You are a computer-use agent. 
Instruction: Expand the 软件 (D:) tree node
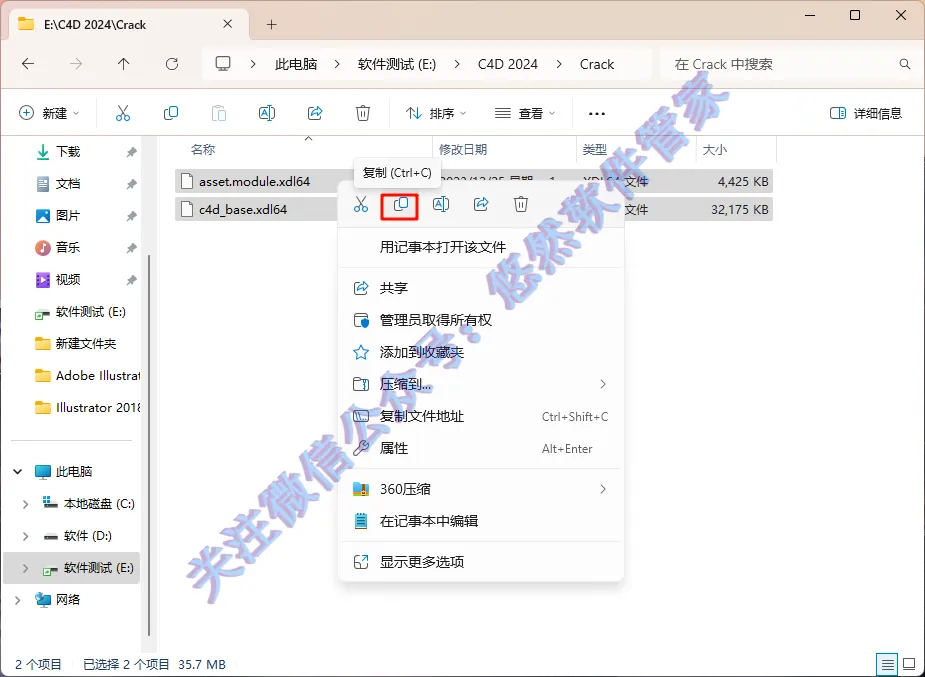(x=25, y=536)
